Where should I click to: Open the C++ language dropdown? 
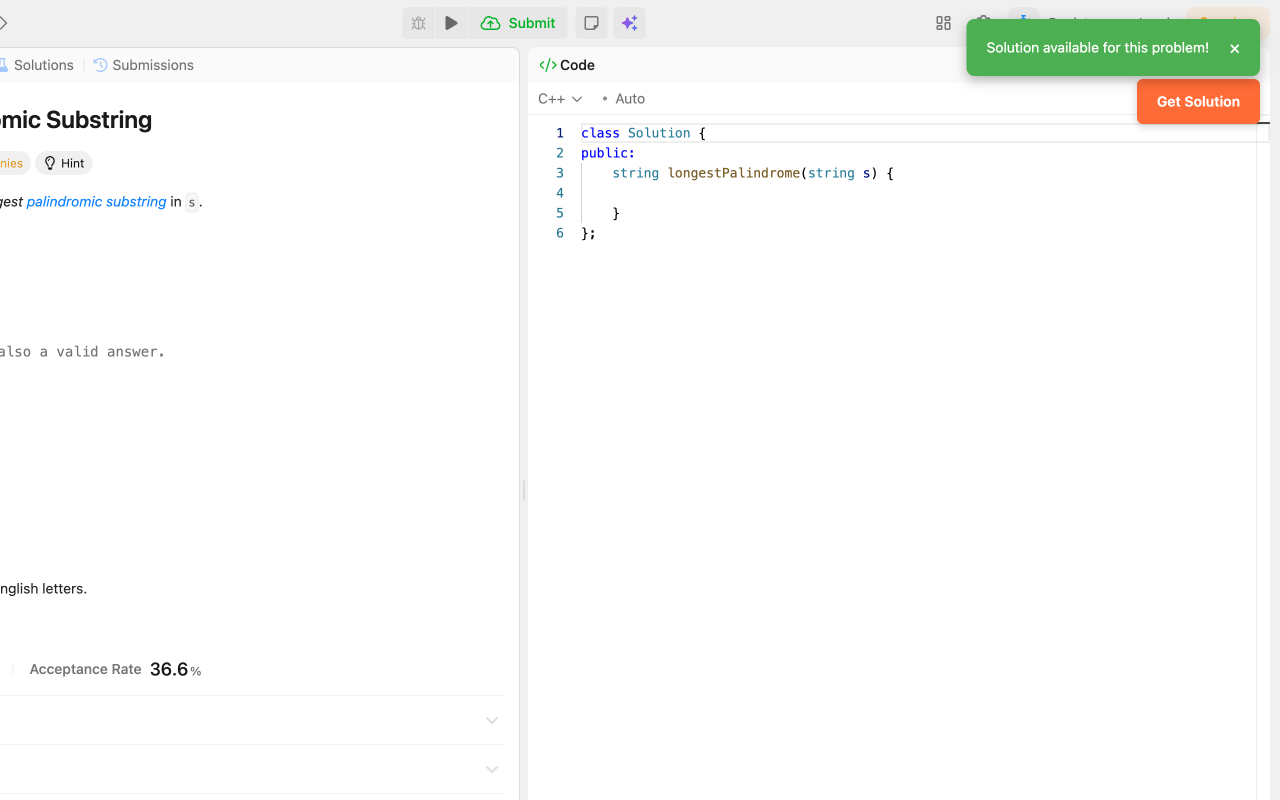(x=560, y=98)
